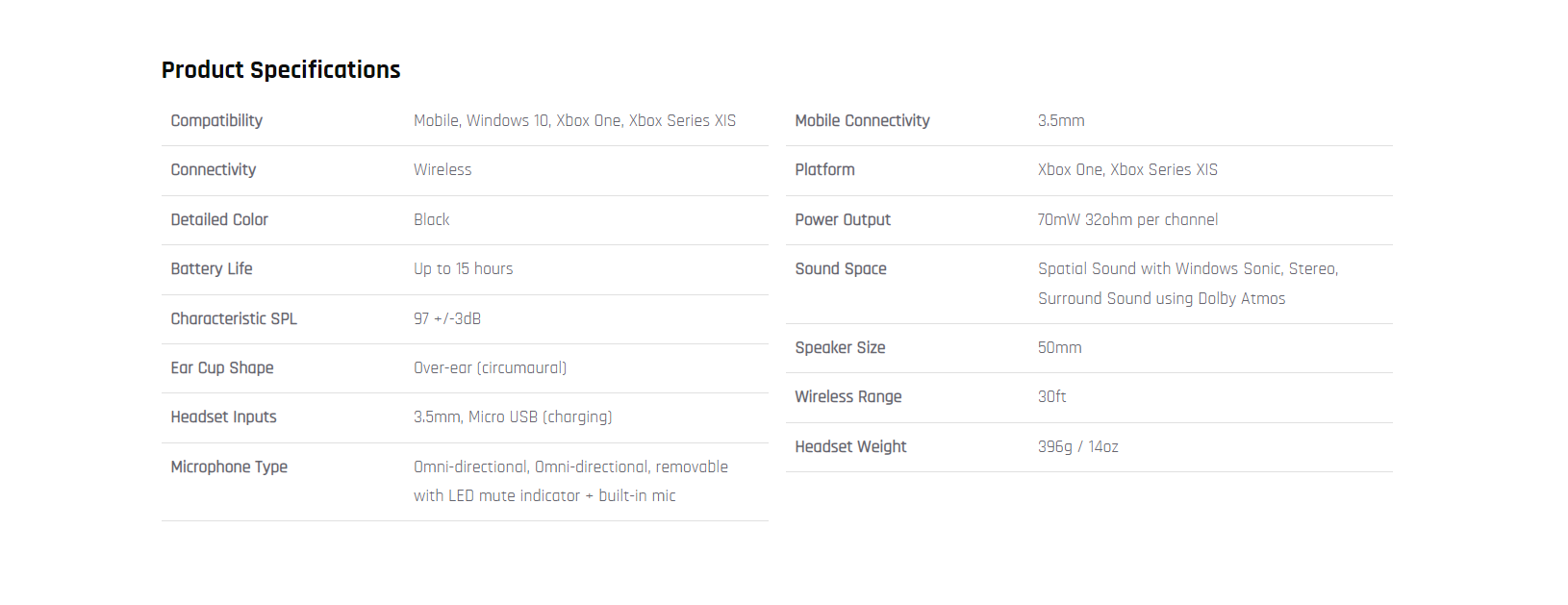This screenshot has height=605, width=1568.
Task: Click the Characteristic SPL label
Action: click(234, 319)
